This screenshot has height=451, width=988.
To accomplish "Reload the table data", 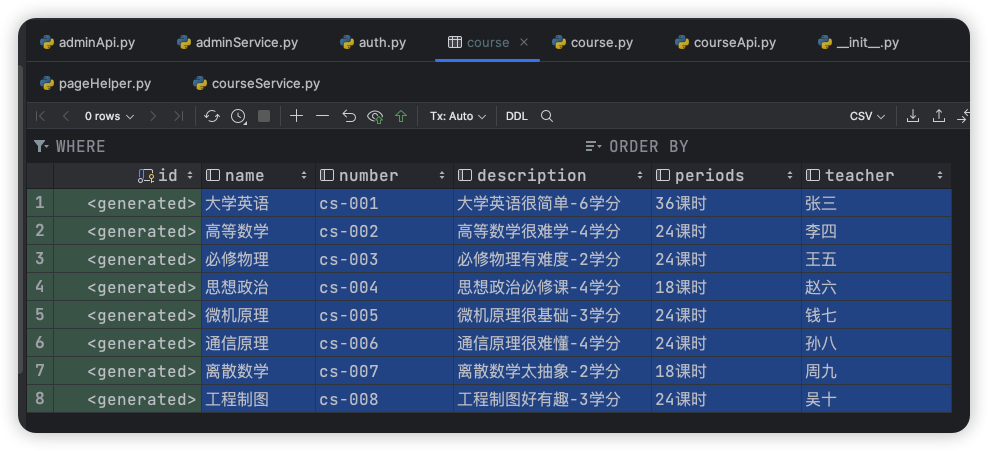I will point(212,116).
